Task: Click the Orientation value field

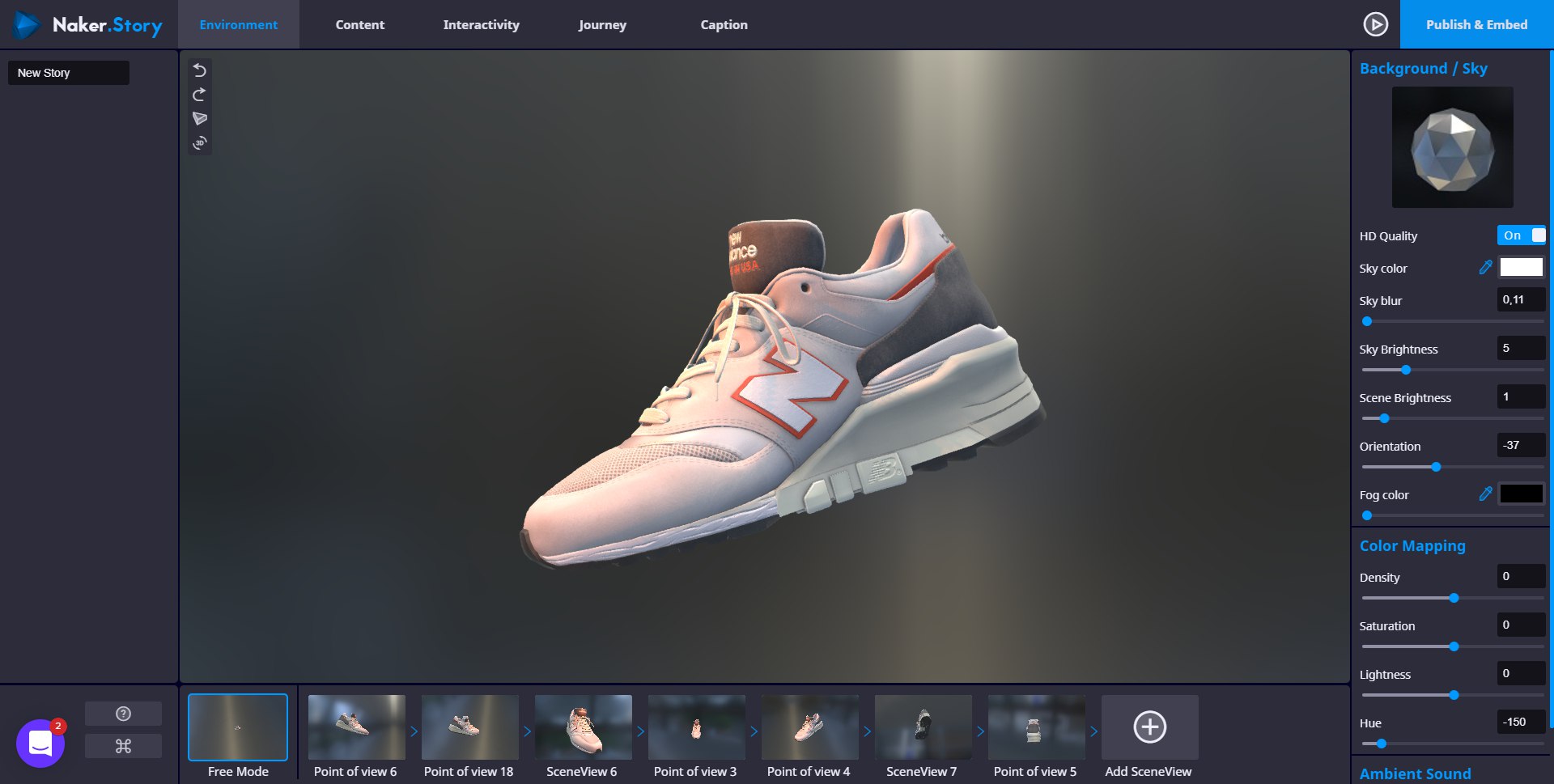Action: (x=1521, y=445)
